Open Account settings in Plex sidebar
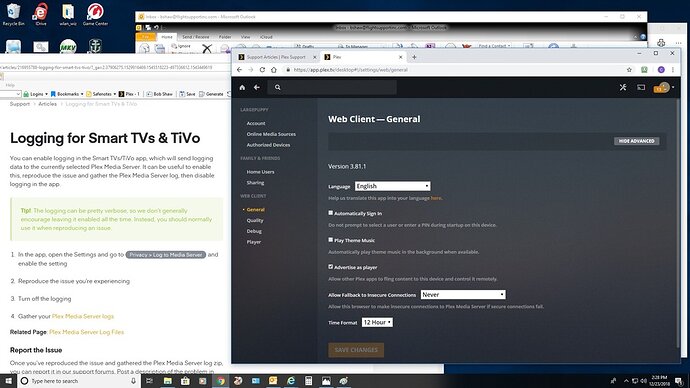The height and width of the screenshot is (388, 690). [256, 124]
